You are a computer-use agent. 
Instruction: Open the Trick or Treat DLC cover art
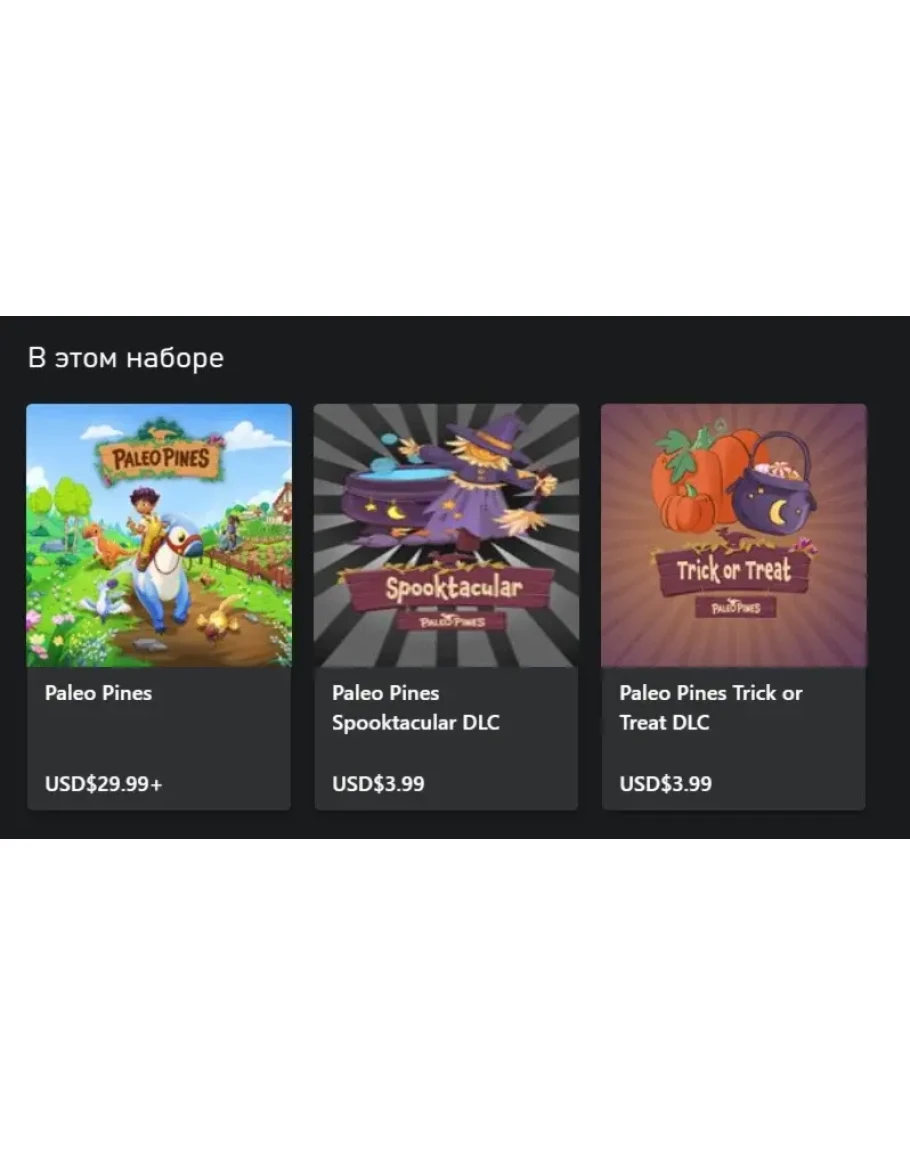click(x=734, y=536)
